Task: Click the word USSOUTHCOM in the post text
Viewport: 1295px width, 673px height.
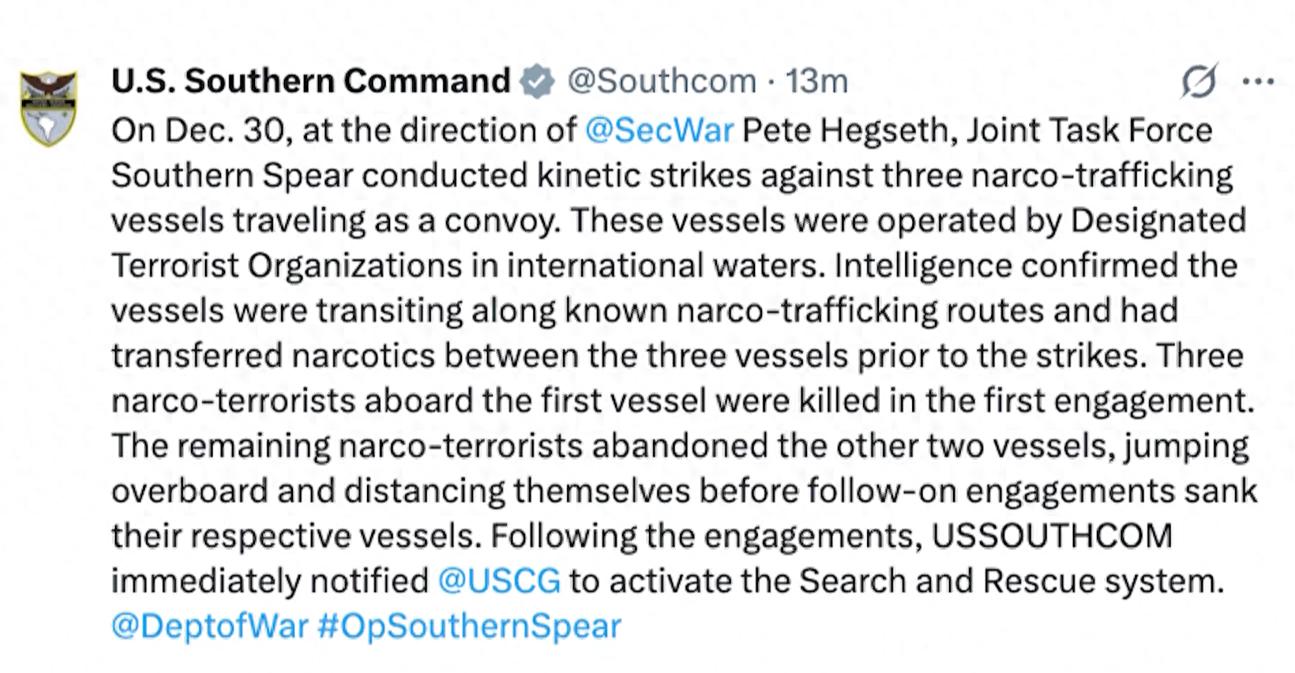Action: [1051, 535]
